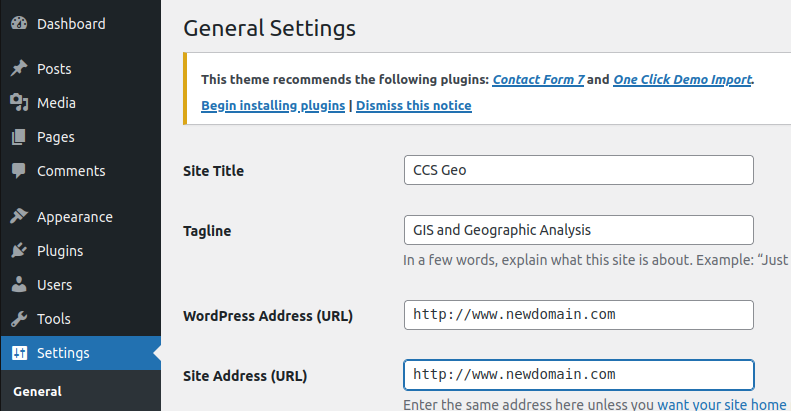The width and height of the screenshot is (791, 411).
Task: Click the Settings sliders icon
Action: coord(19,353)
